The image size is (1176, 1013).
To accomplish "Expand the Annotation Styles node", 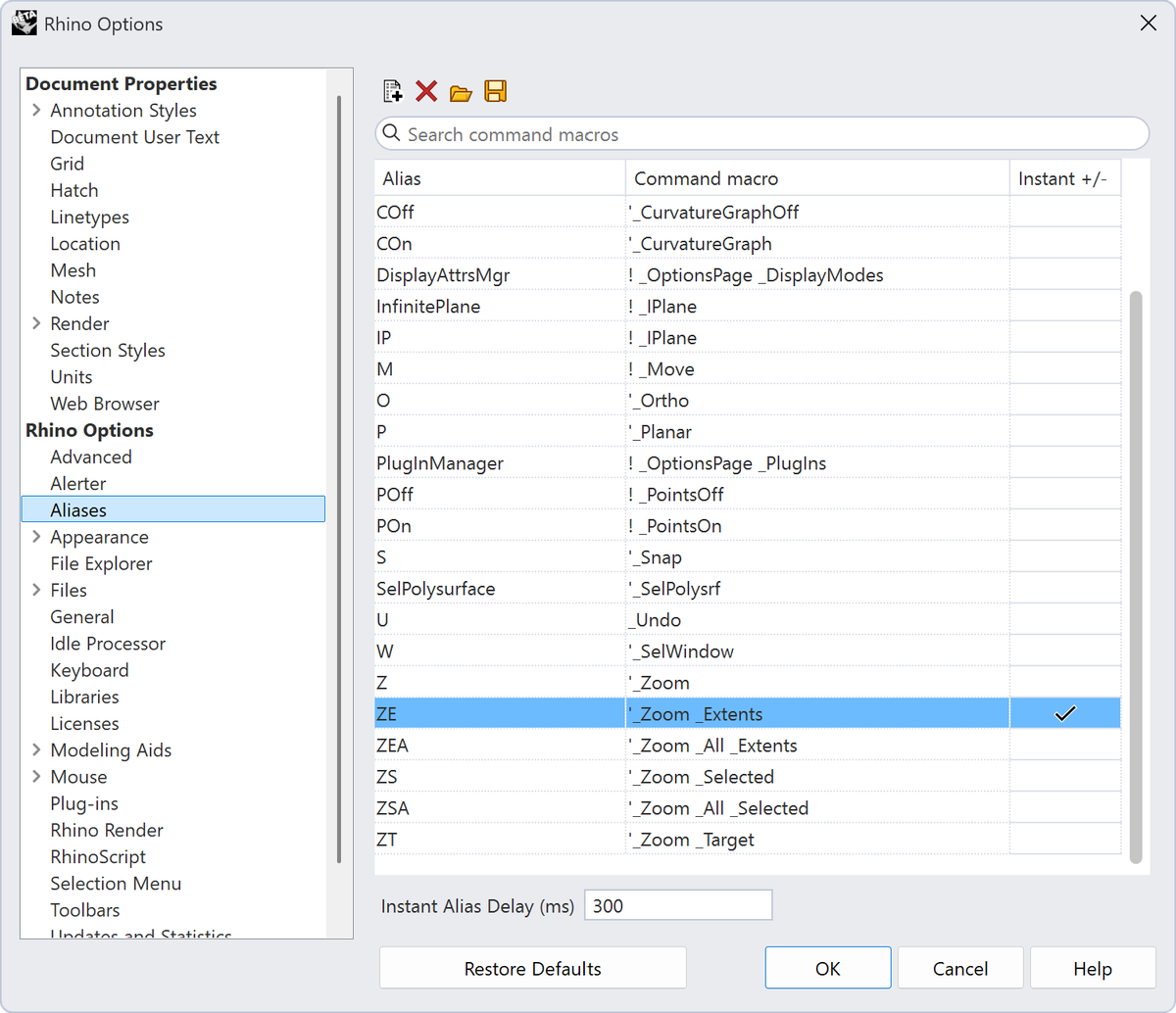I will [36, 111].
